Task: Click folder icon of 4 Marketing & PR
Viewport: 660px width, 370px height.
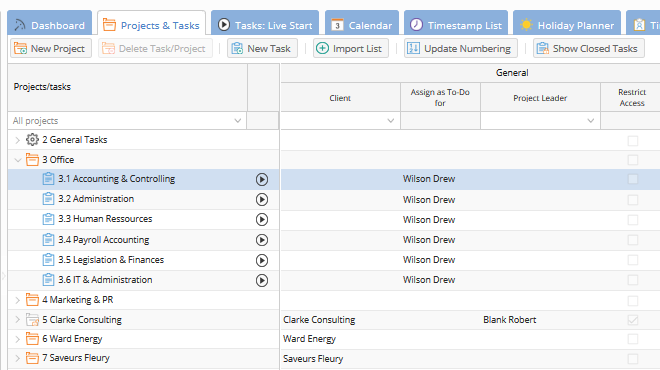Action: click(x=32, y=300)
